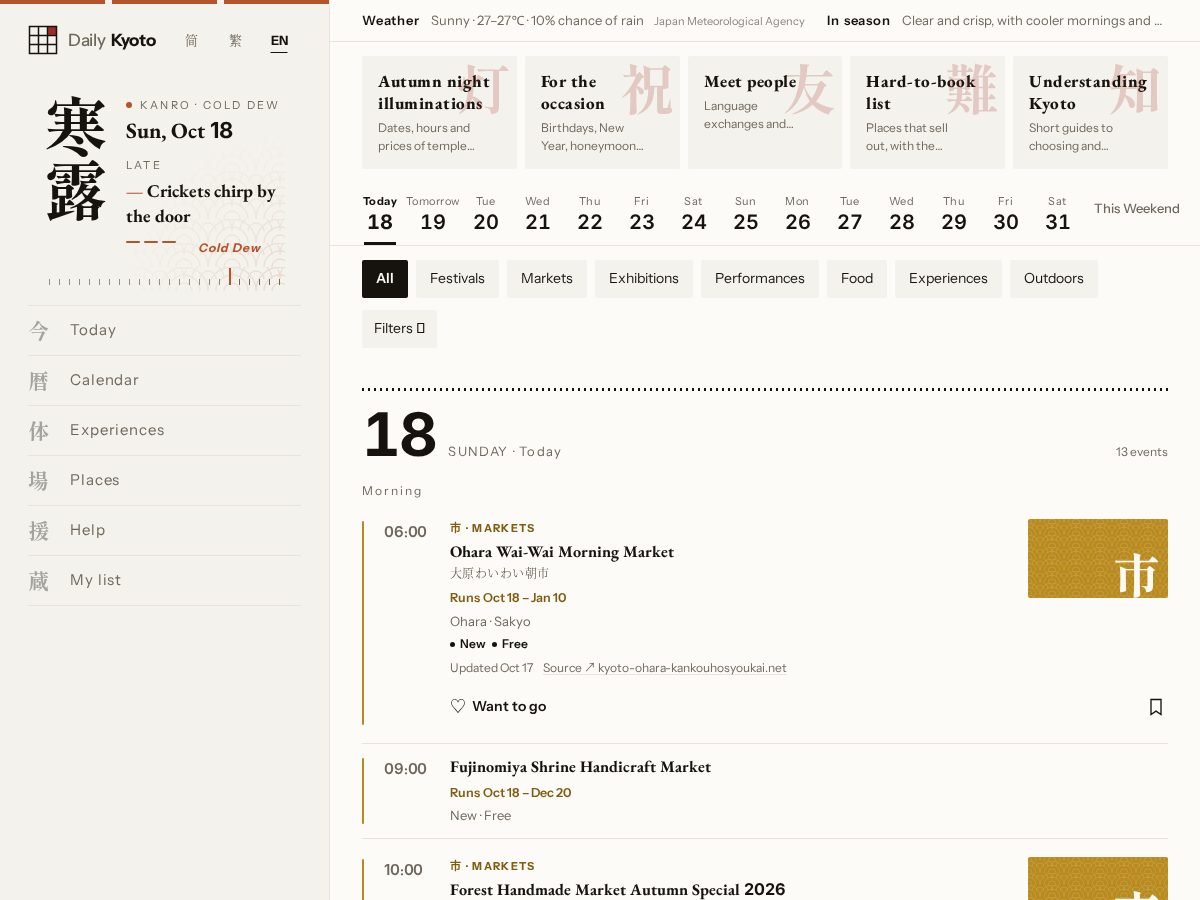Open the Help sidebar menu item
The image size is (1200, 900).
click(x=164, y=530)
